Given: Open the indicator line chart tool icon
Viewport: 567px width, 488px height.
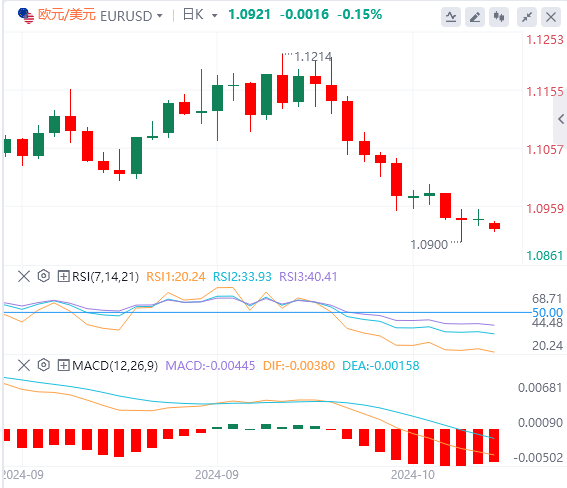Looking at the screenshot, I should click(x=451, y=17).
